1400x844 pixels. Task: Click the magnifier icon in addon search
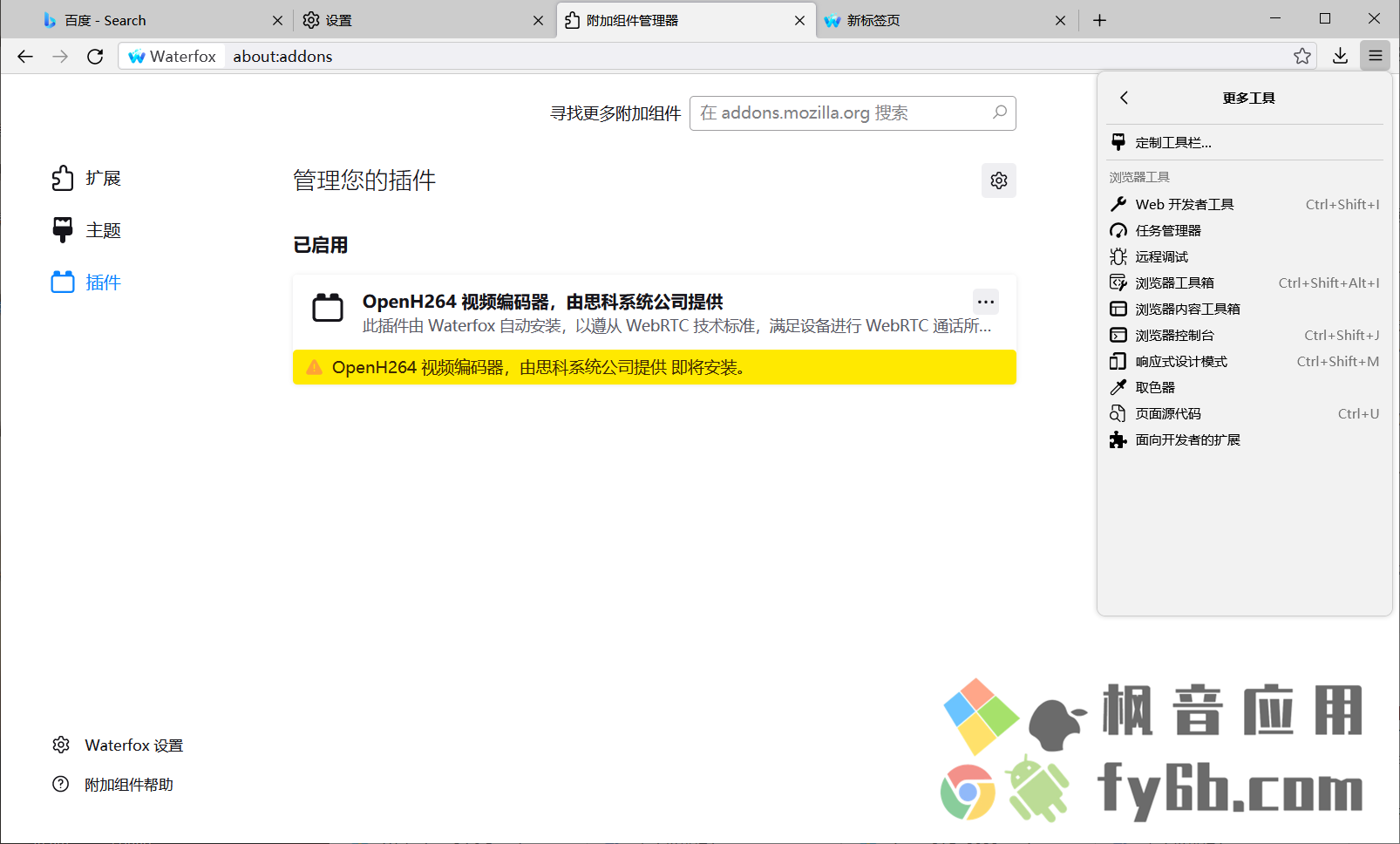pos(1000,112)
